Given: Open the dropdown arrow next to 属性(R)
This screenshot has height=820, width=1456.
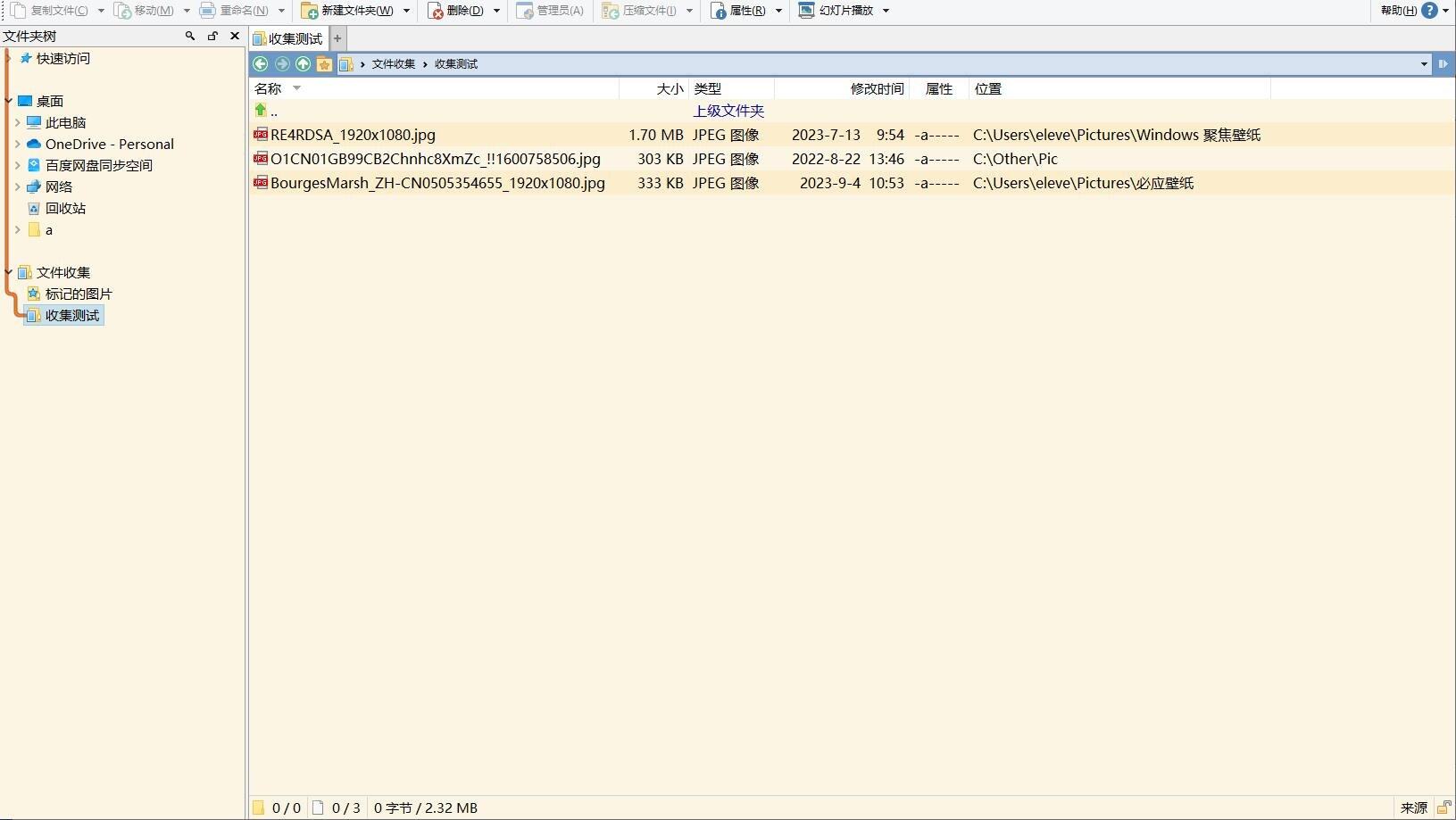Looking at the screenshot, I should click(x=778, y=11).
